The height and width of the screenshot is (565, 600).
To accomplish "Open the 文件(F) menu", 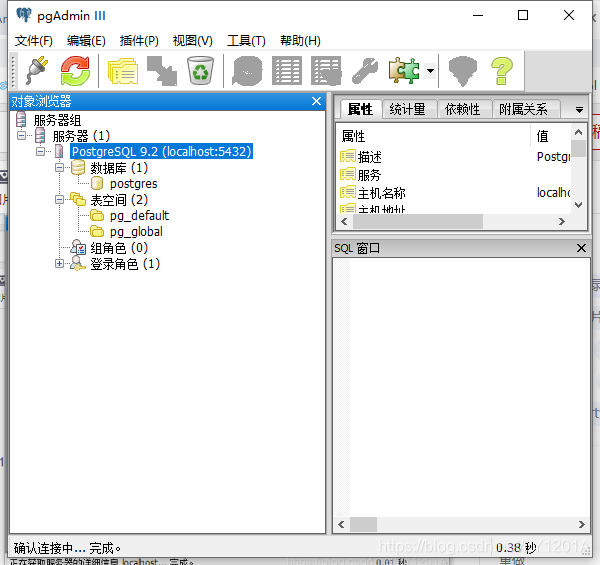I will pos(34,41).
